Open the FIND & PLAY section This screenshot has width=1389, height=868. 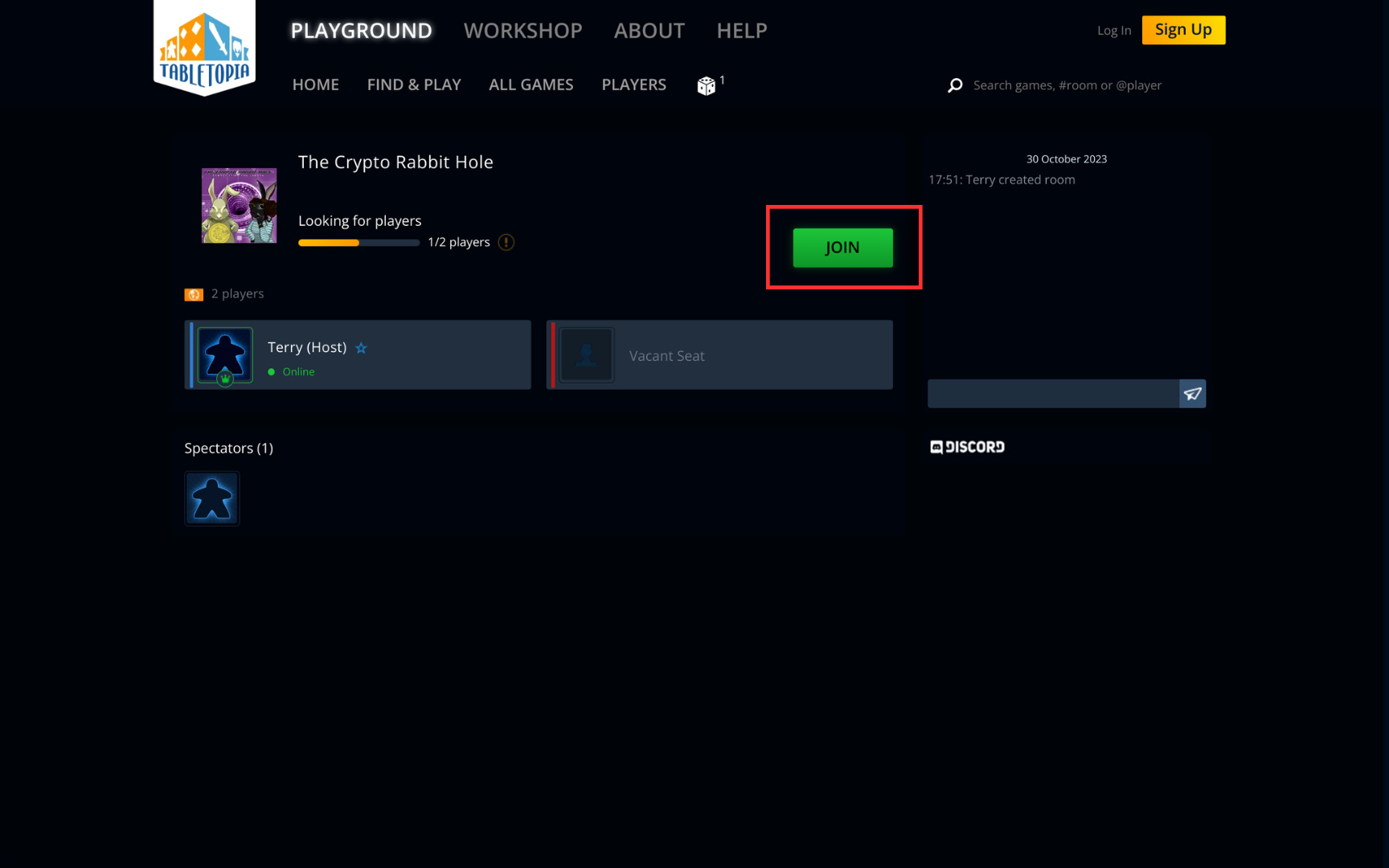tap(414, 84)
